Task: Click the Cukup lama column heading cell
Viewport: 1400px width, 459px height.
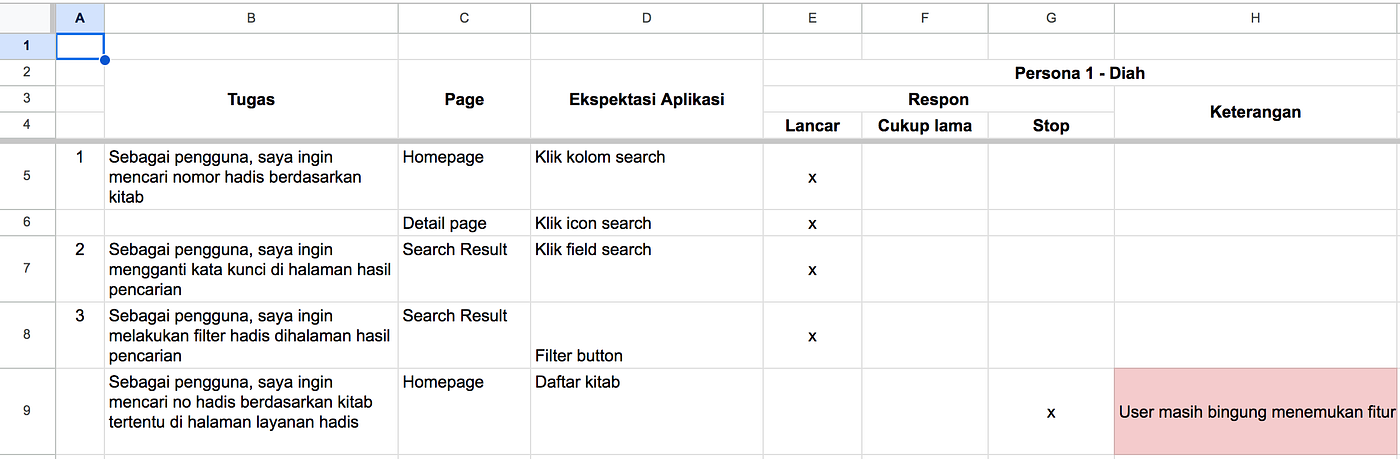Action: tap(925, 125)
